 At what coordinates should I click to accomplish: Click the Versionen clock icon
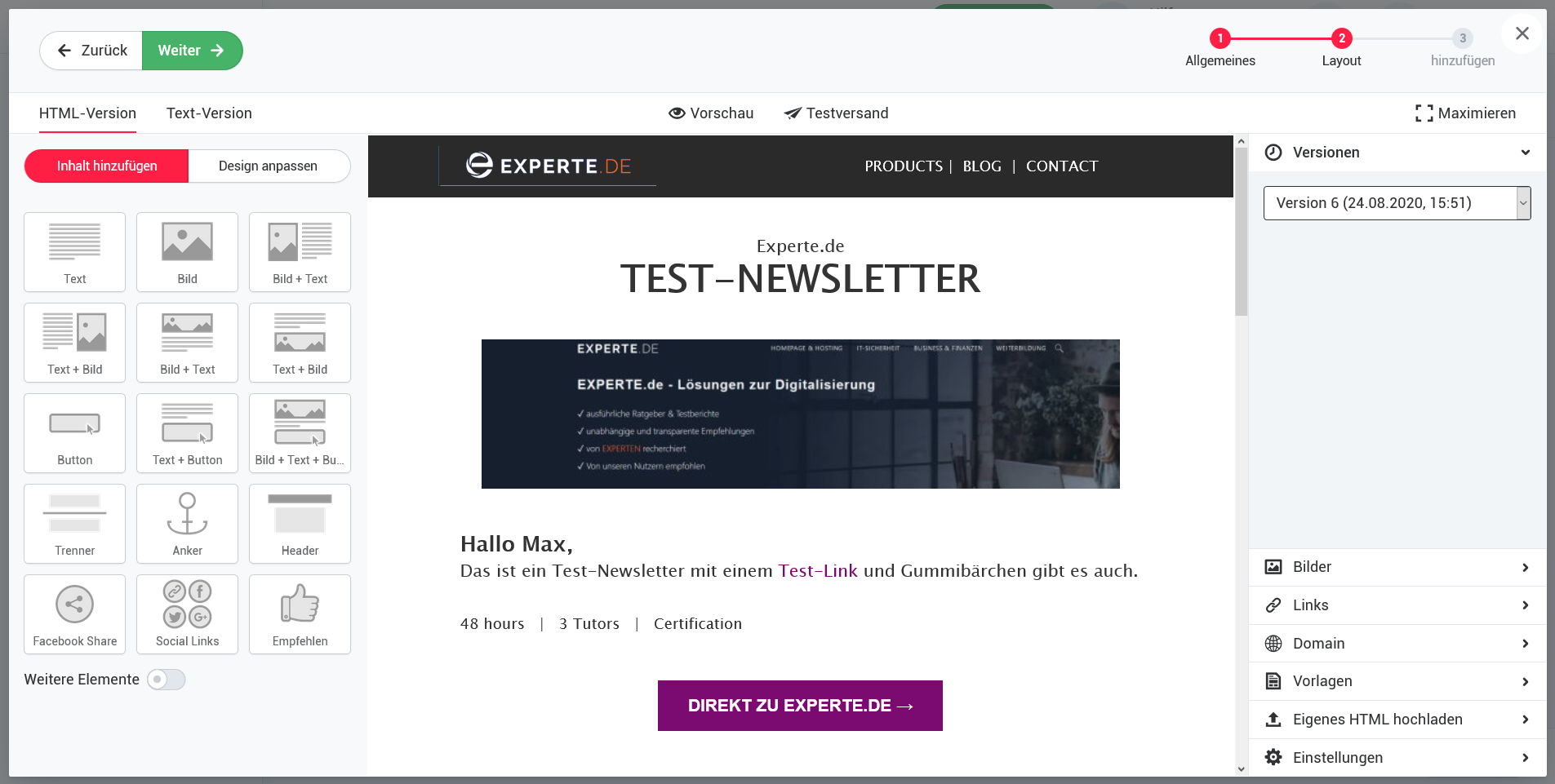[1273, 153]
